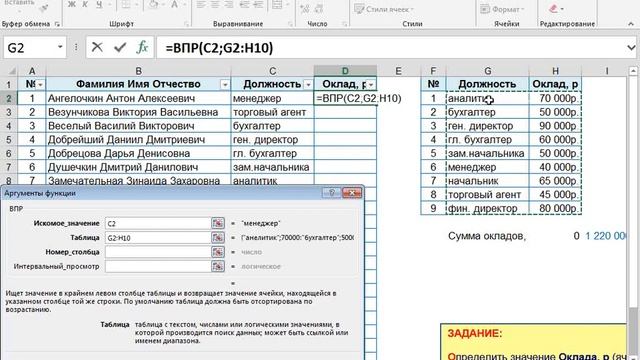
Task: Open Стили ячеек dropdown
Action: point(384,9)
